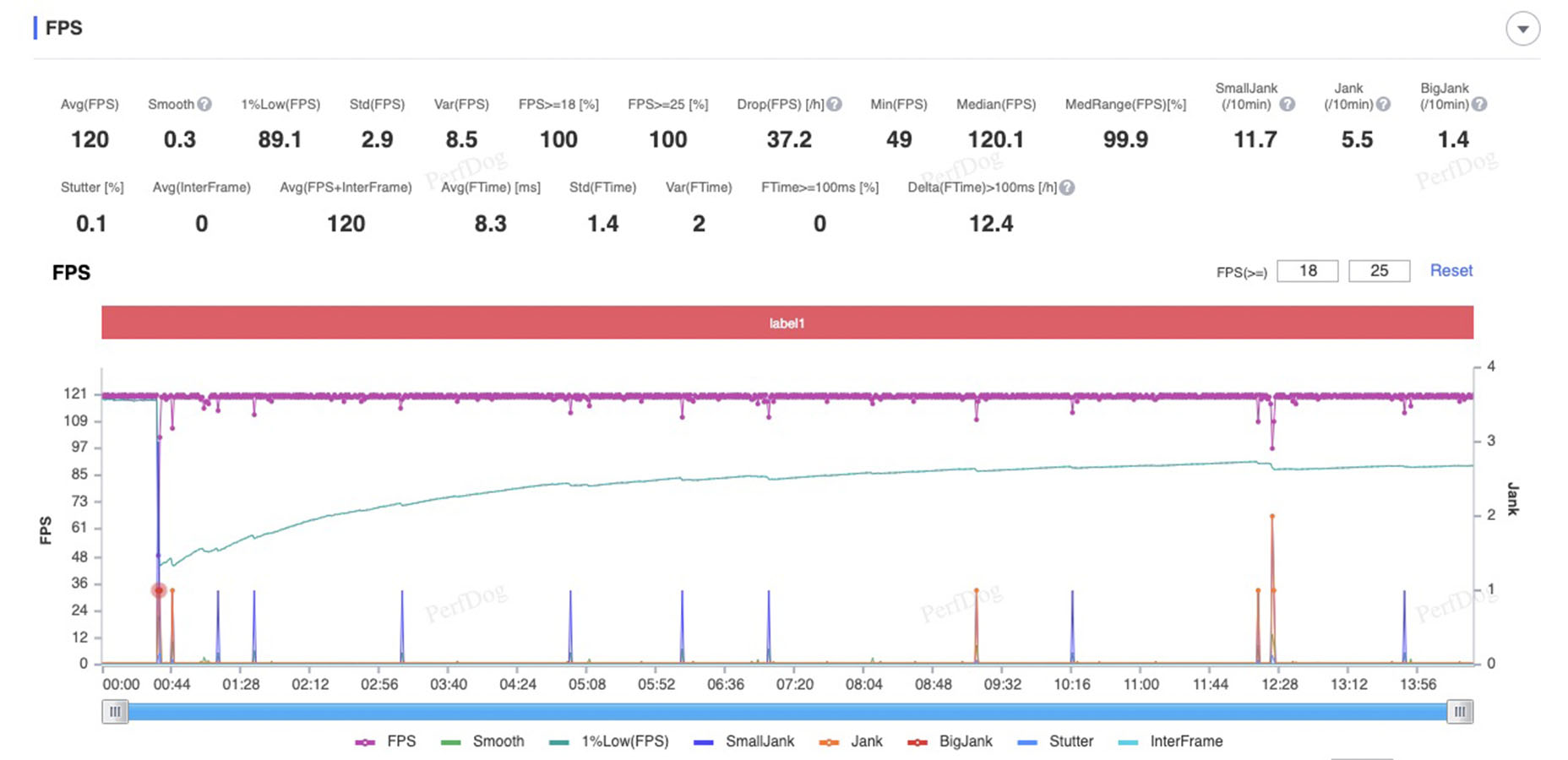The width and height of the screenshot is (1568, 760).
Task: Click the FPS threshold field showing 25
Action: point(1379,271)
